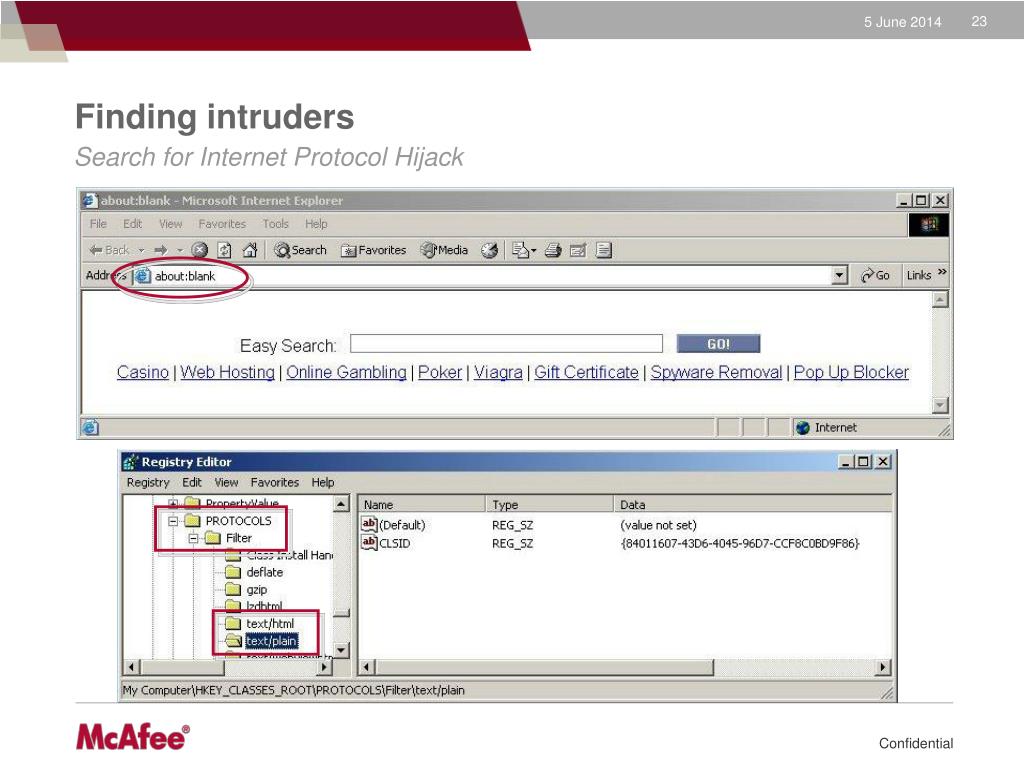Follow the Casino link
Viewport: 1024px width, 768px height.
[x=143, y=372]
